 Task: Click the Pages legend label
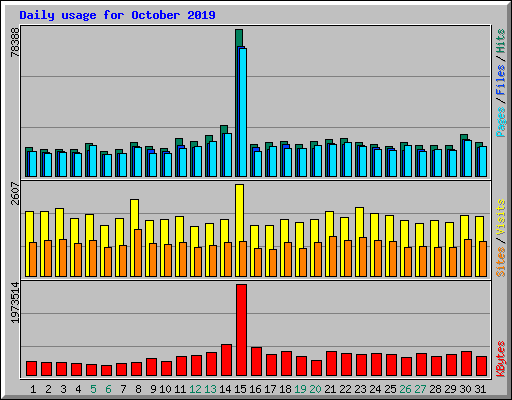[x=501, y=122]
